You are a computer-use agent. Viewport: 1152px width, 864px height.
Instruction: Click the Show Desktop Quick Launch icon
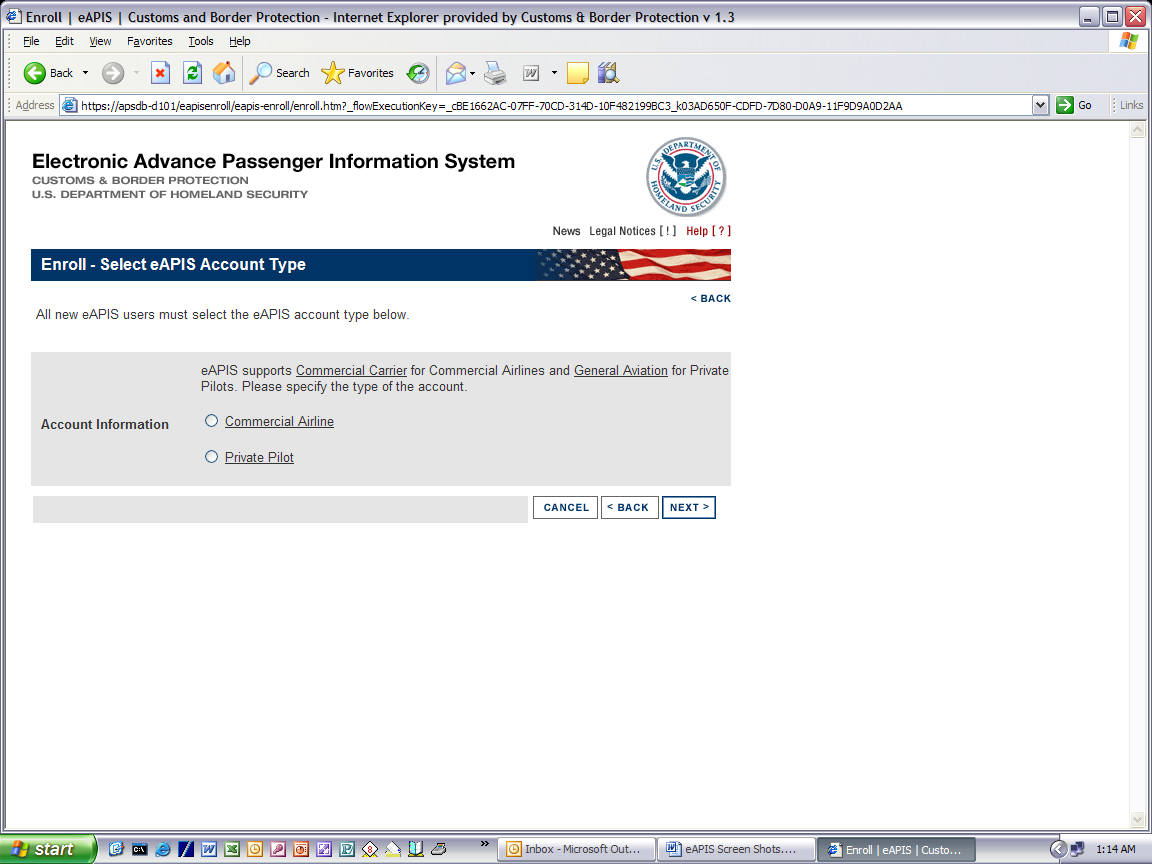pyautogui.click(x=116, y=849)
